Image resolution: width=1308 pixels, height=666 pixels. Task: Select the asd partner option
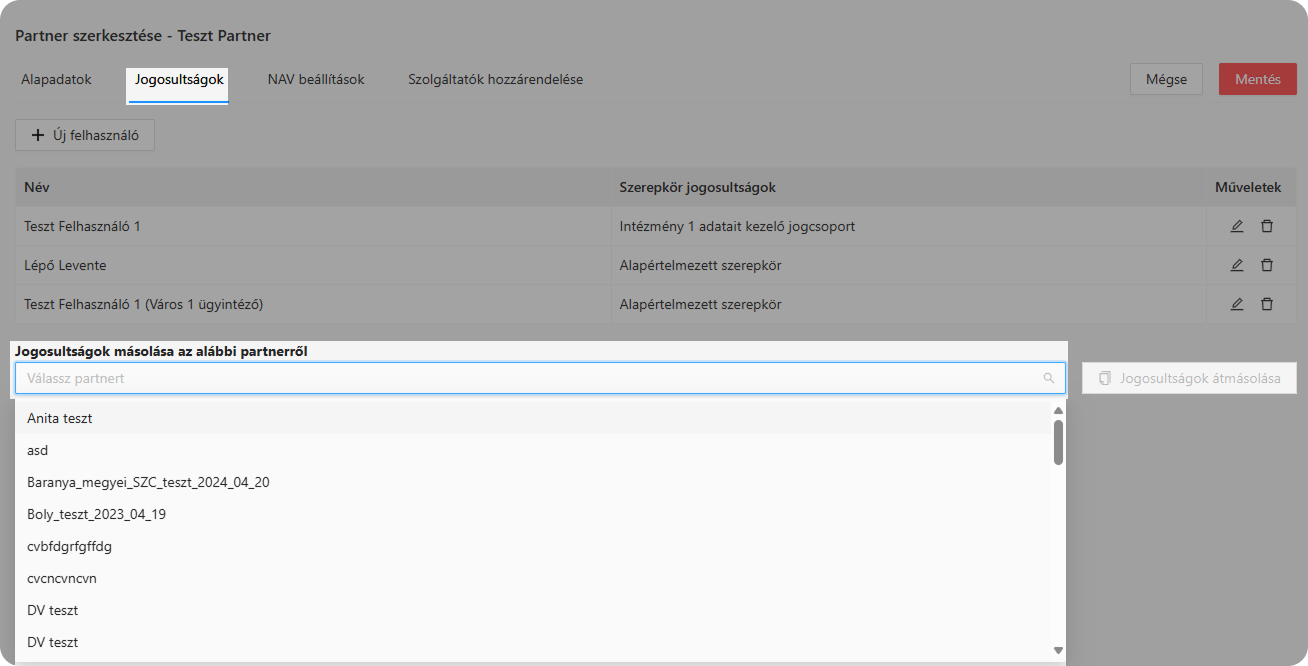click(38, 450)
